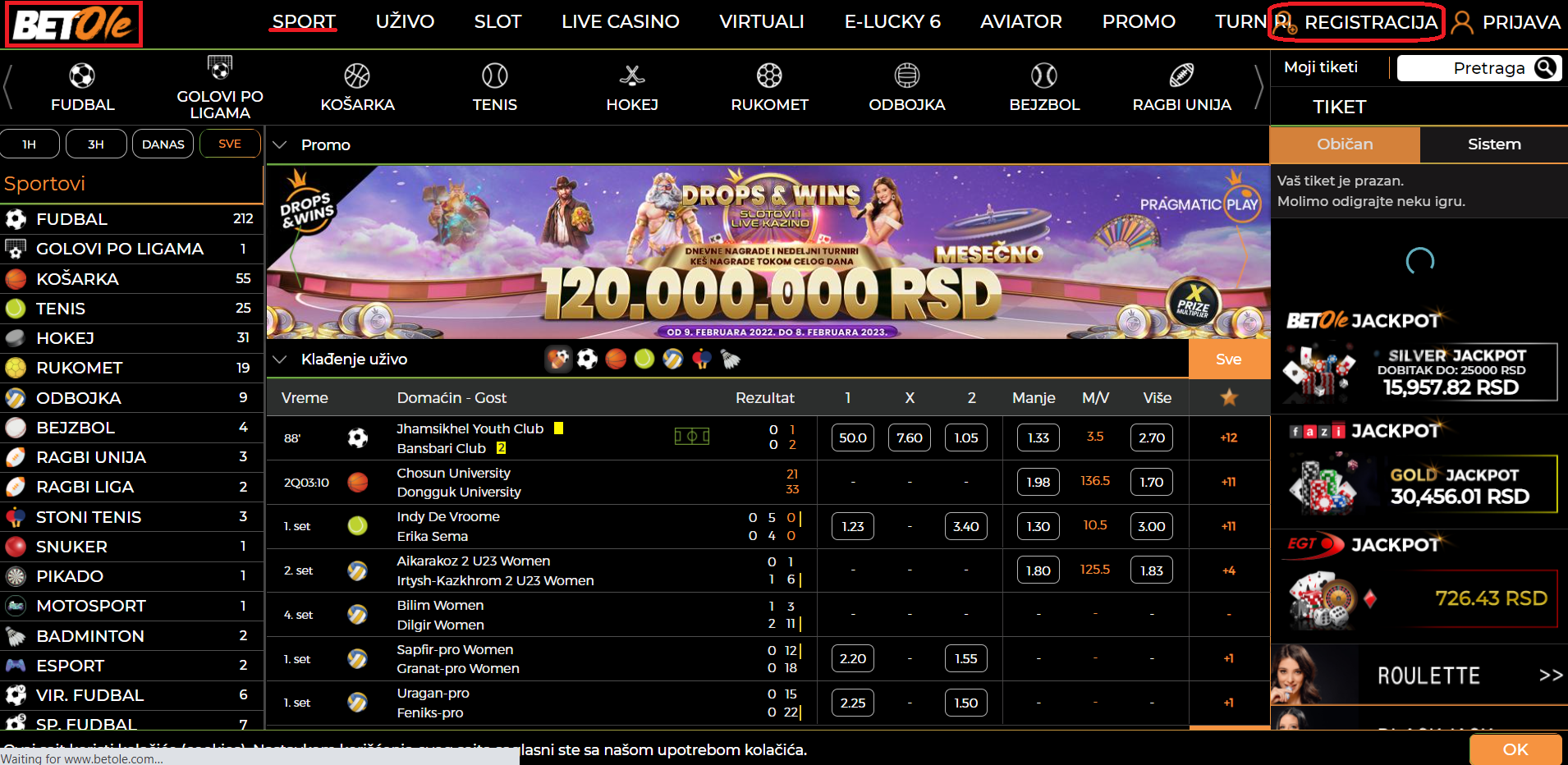
Task: Filter live betting by badminton shuttlecock icon
Action: pyautogui.click(x=731, y=359)
